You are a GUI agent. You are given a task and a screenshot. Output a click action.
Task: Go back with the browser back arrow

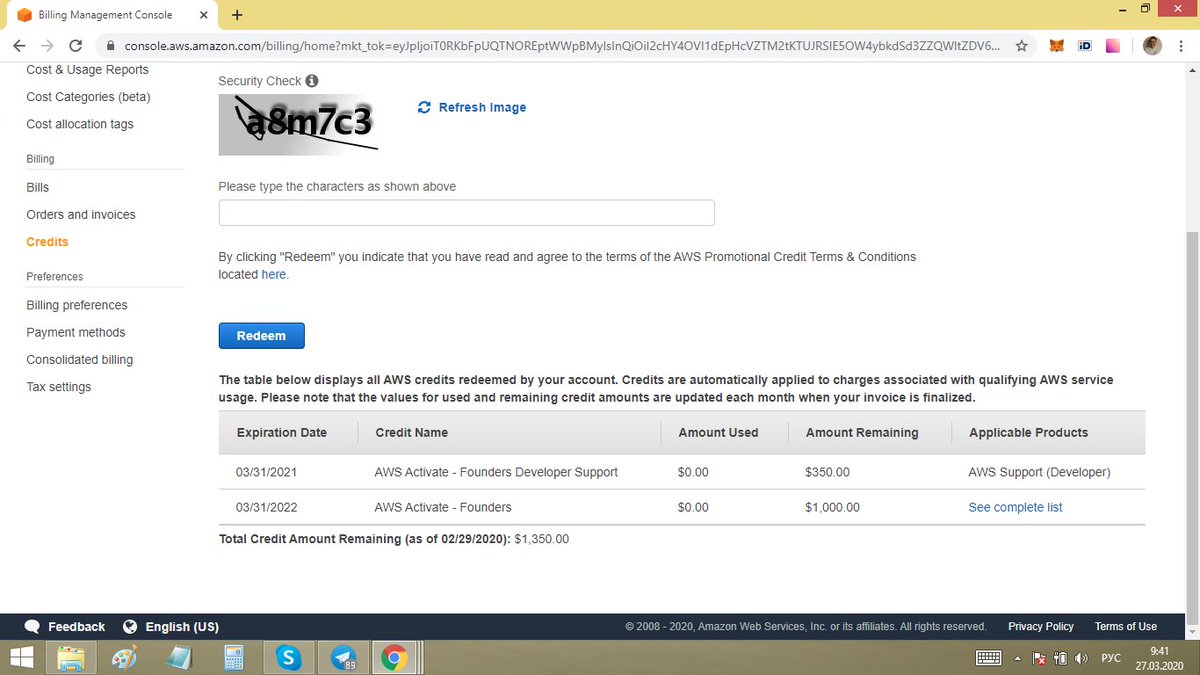(x=19, y=46)
